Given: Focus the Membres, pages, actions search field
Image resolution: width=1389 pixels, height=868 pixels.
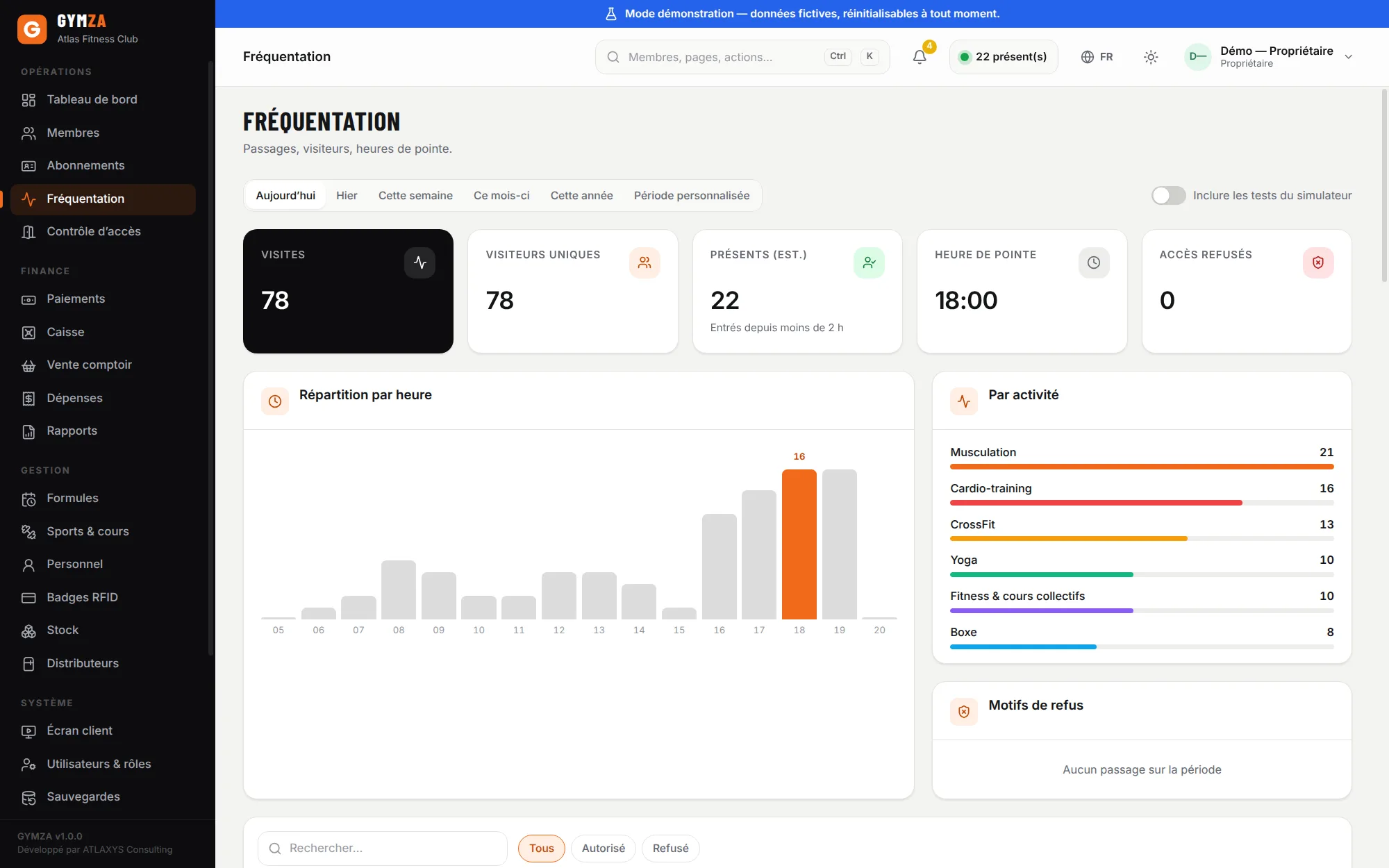Looking at the screenshot, I should (742, 57).
